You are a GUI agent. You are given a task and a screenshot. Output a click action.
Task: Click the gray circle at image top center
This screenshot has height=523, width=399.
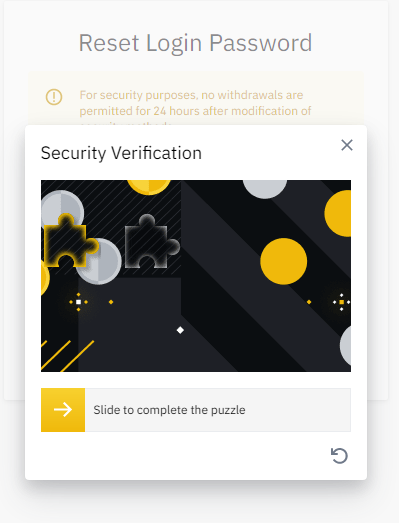pyautogui.click(x=265, y=189)
